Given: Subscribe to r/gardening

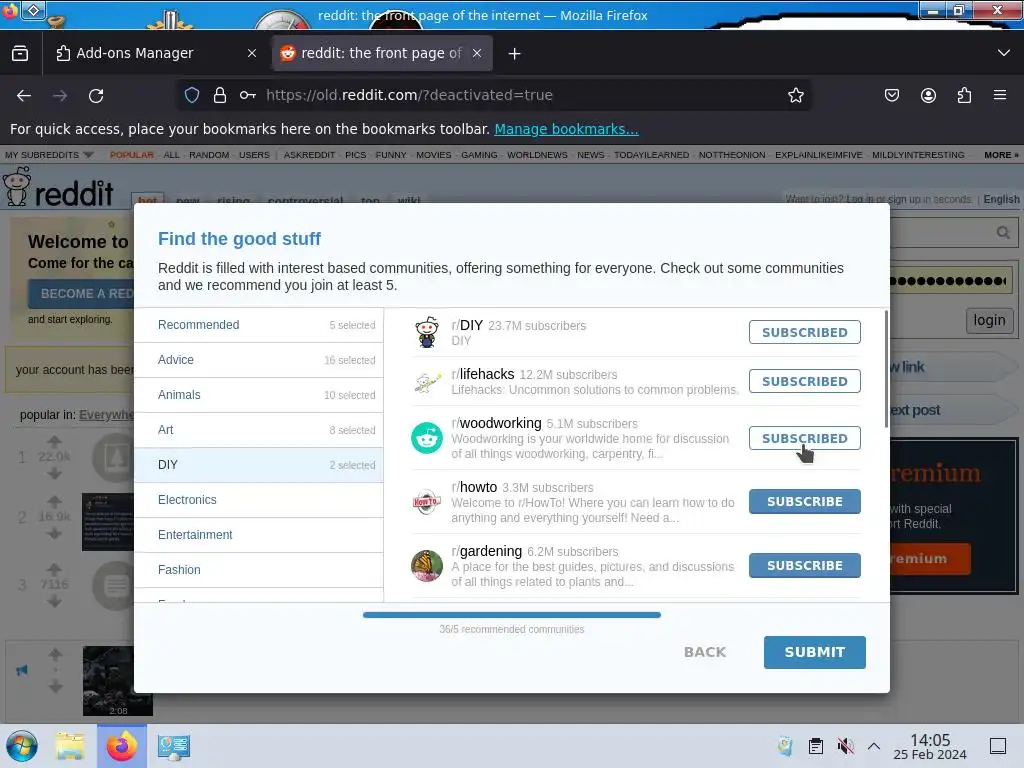Looking at the screenshot, I should click(805, 566).
